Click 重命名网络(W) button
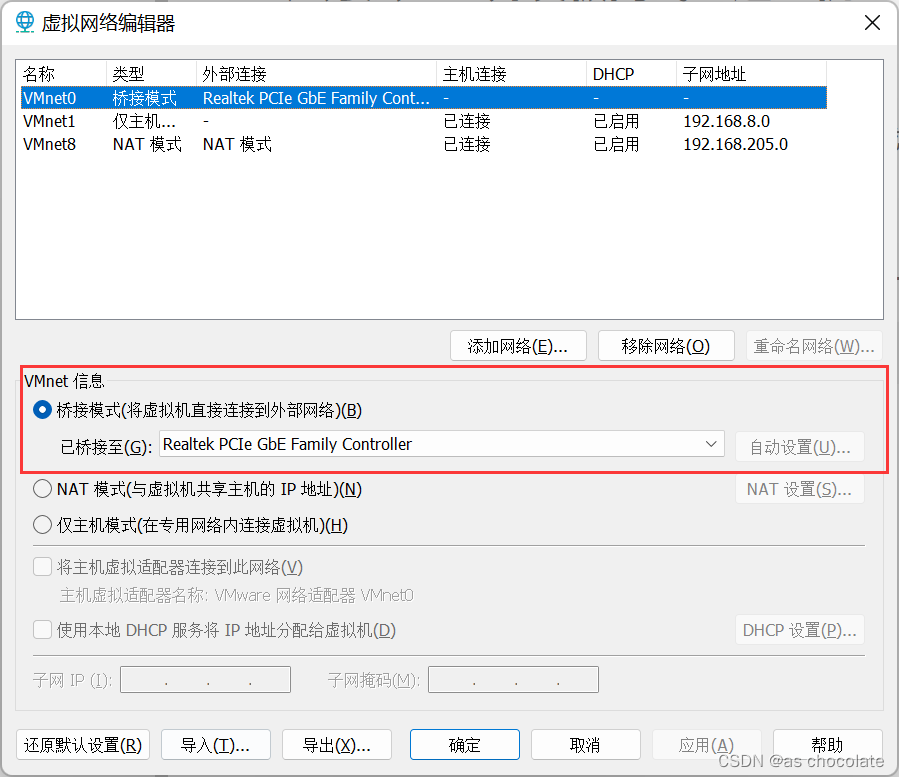Screen dimensions: 899x777 814,346
